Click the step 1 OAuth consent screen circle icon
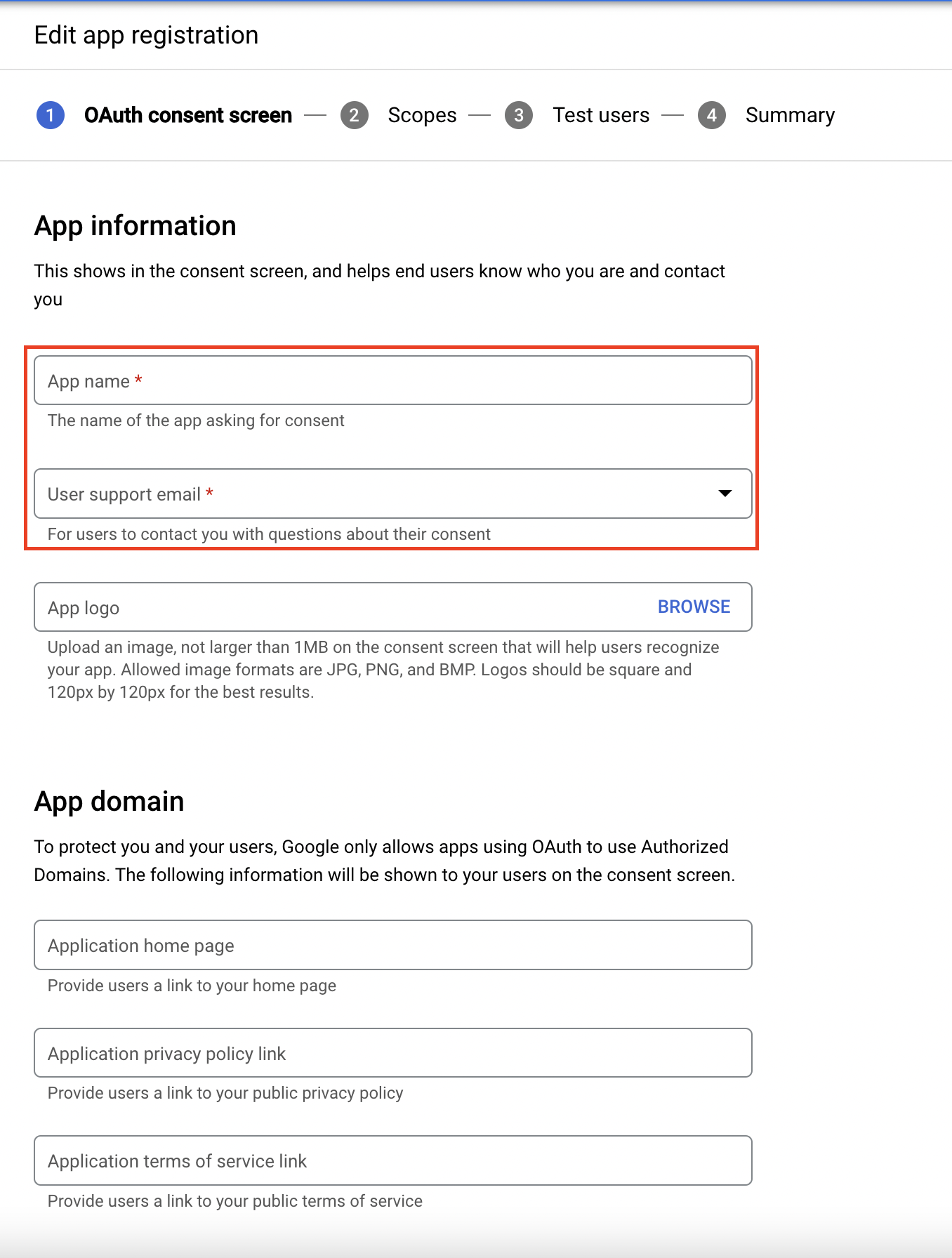Screen dimensions: 952x1258 point(50,115)
